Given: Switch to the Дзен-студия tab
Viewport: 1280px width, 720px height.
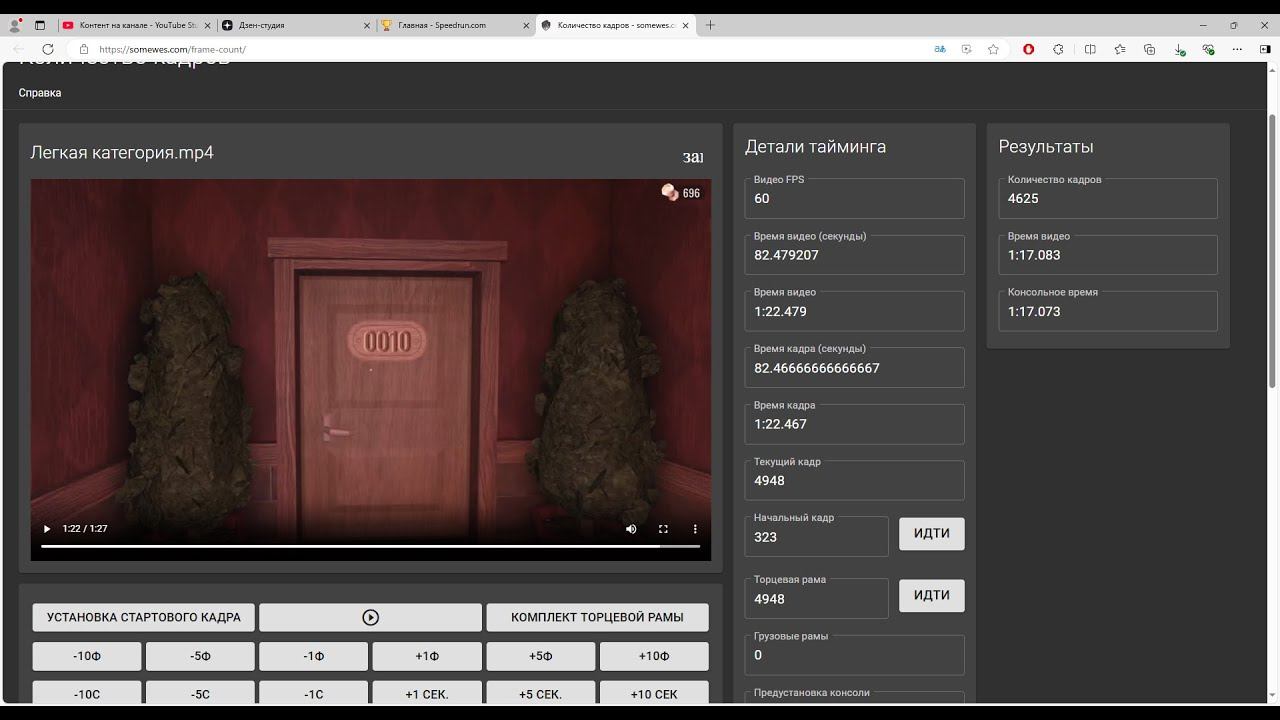Looking at the screenshot, I should click(x=295, y=25).
